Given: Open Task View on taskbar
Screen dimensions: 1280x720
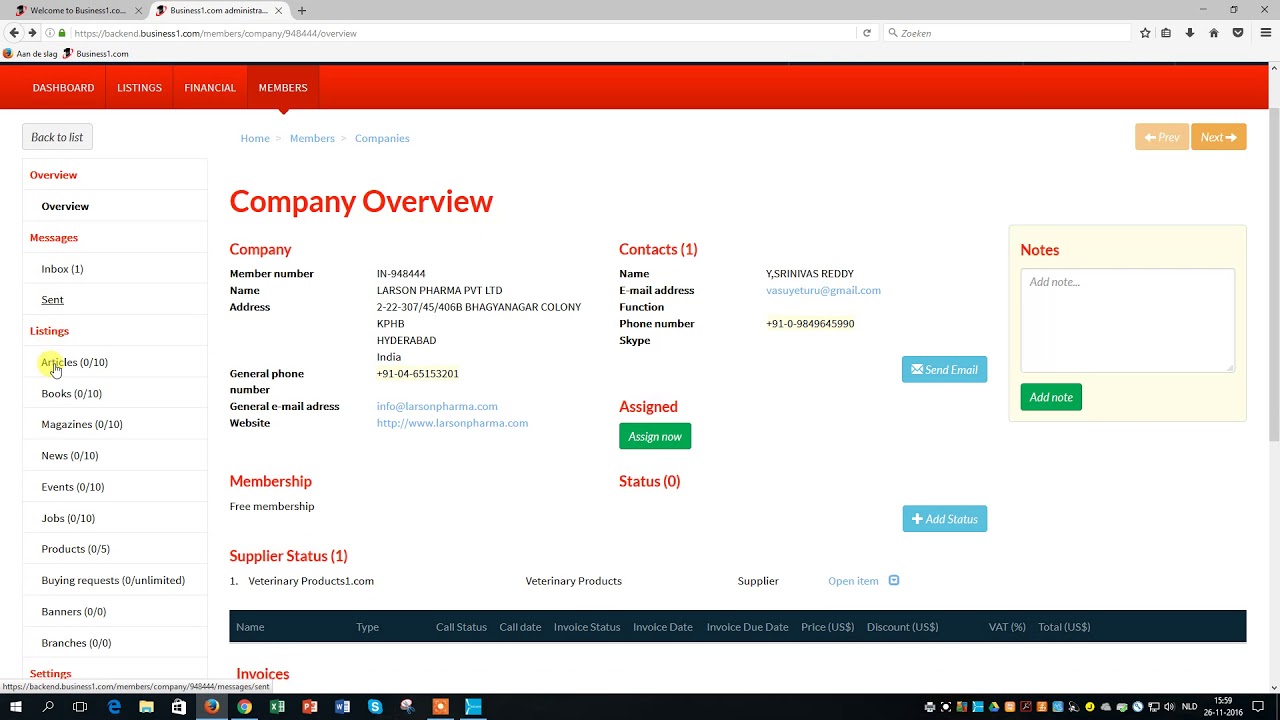Looking at the screenshot, I should pos(80,707).
